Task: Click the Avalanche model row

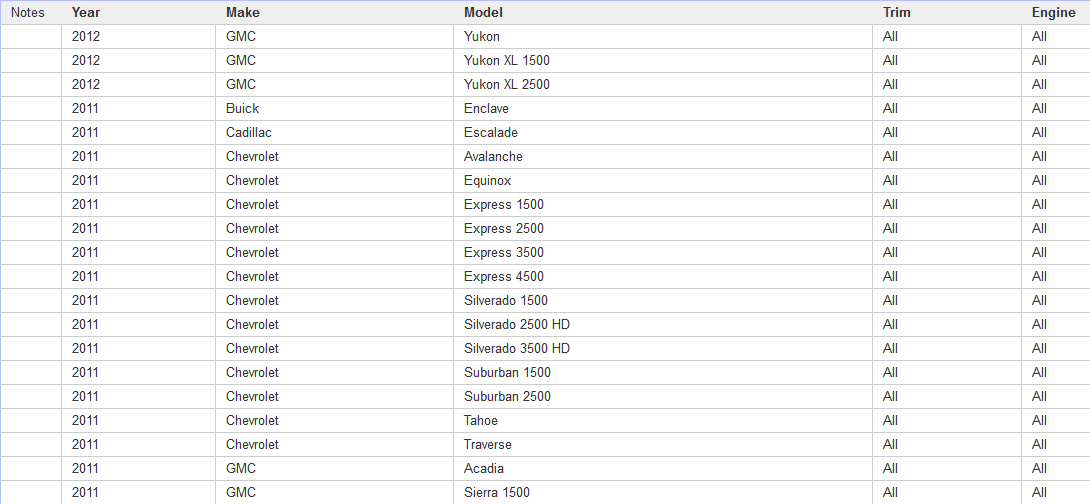Action: tap(493, 156)
